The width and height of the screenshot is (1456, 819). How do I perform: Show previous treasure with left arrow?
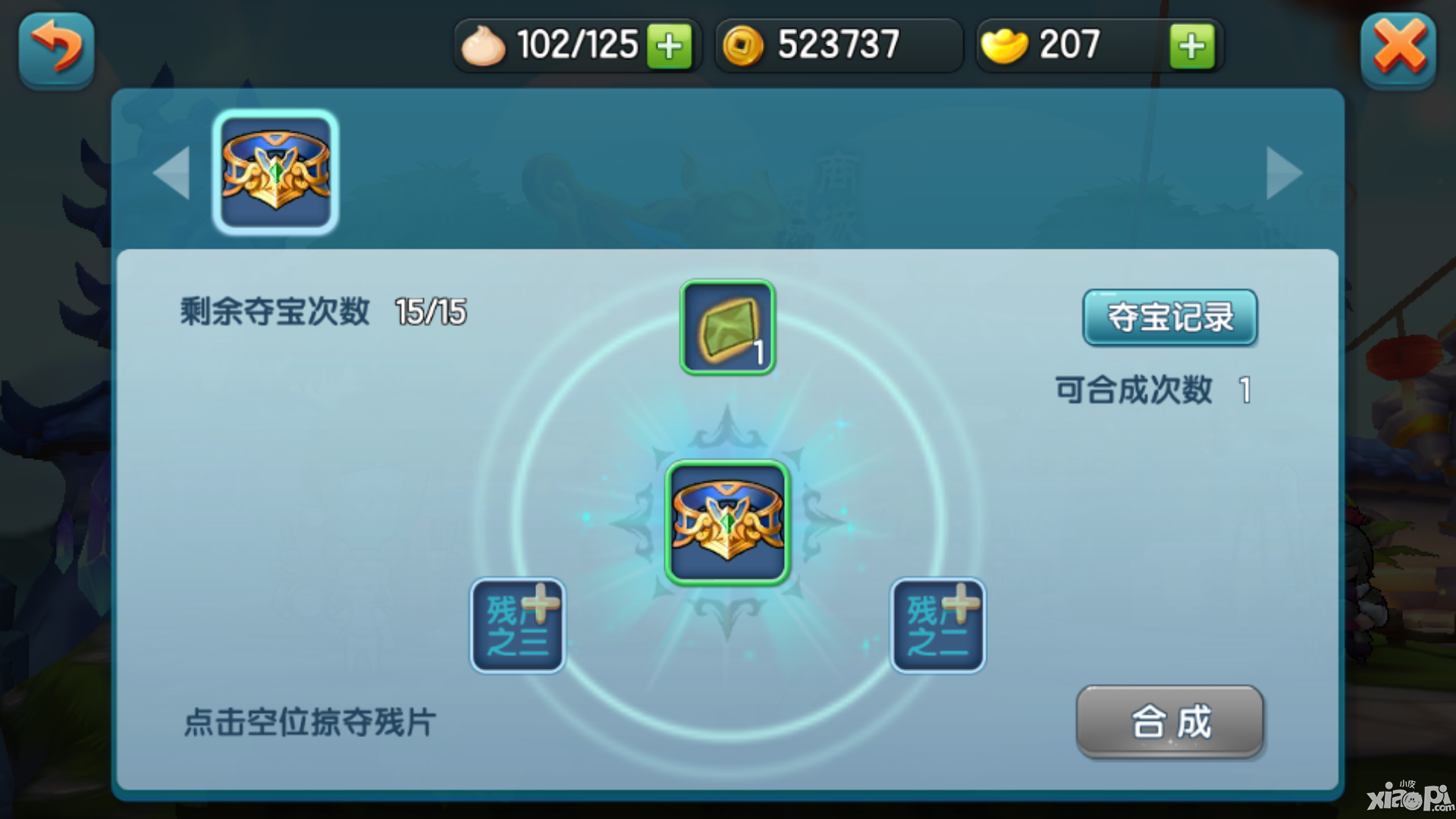pyautogui.click(x=171, y=173)
